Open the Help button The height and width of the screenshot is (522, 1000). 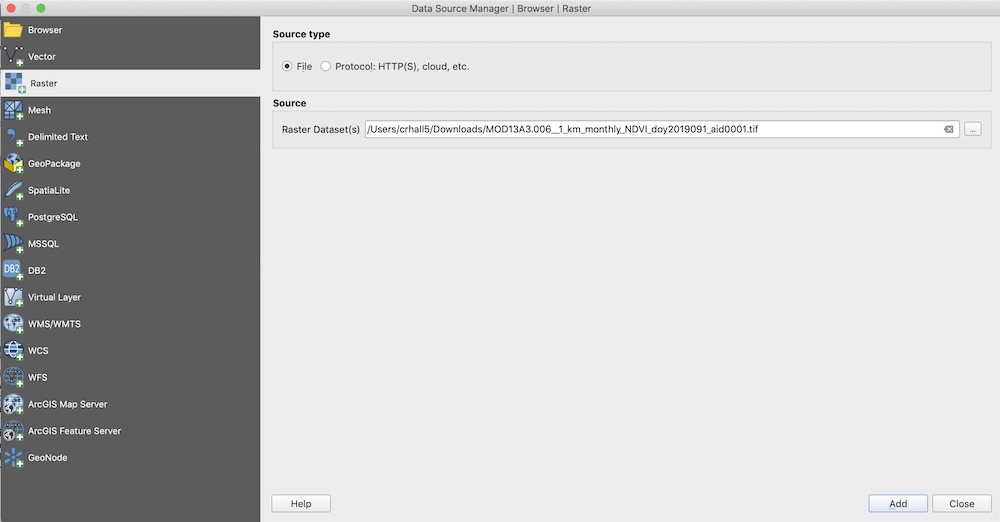pos(301,503)
